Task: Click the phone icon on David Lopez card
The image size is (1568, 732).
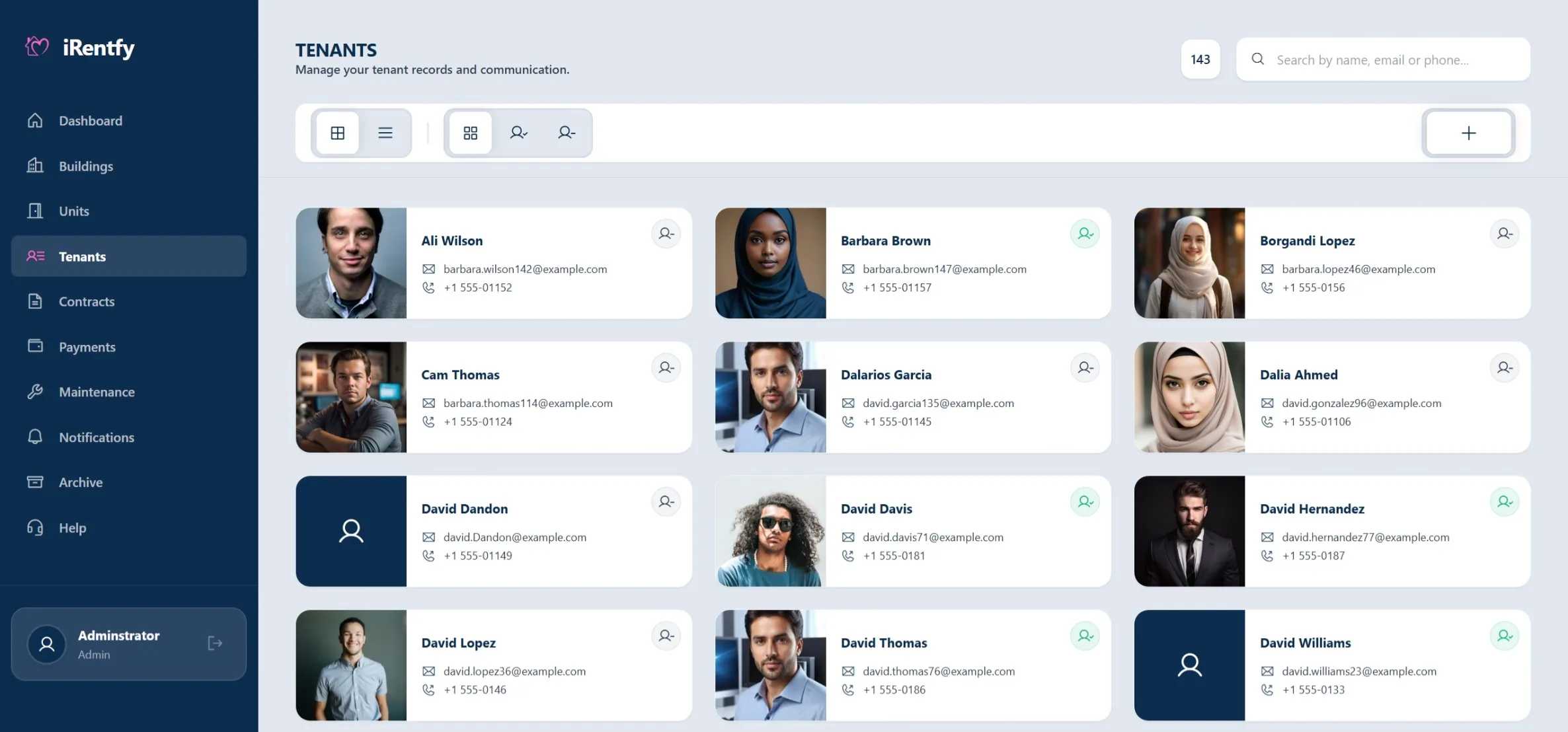Action: tap(428, 690)
